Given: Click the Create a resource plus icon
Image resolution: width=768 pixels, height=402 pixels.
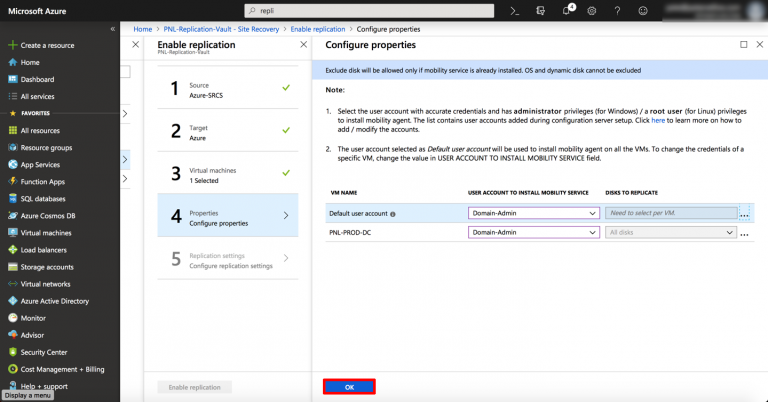Looking at the screenshot, I should click(13, 45).
